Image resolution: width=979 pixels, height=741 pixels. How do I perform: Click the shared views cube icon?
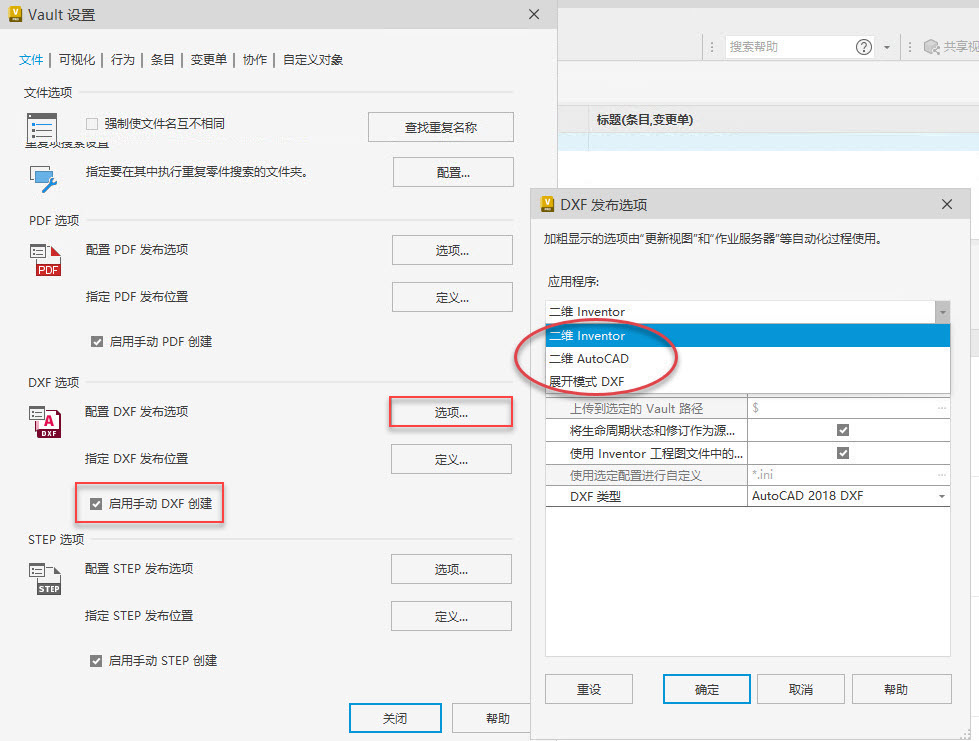pos(931,47)
